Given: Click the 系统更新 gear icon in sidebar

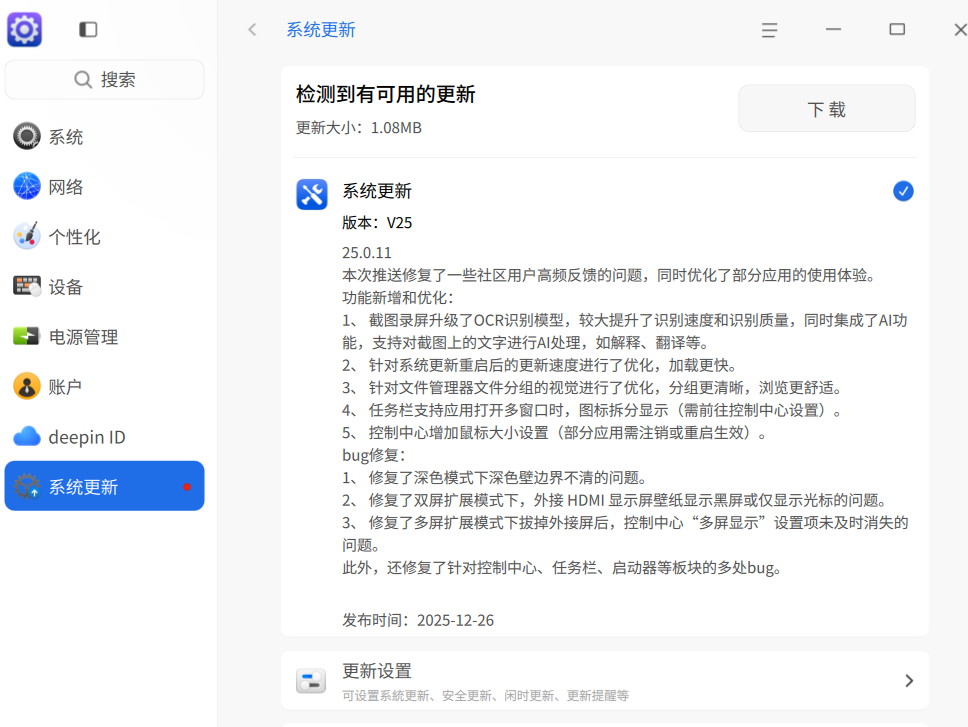Looking at the screenshot, I should [x=27, y=486].
